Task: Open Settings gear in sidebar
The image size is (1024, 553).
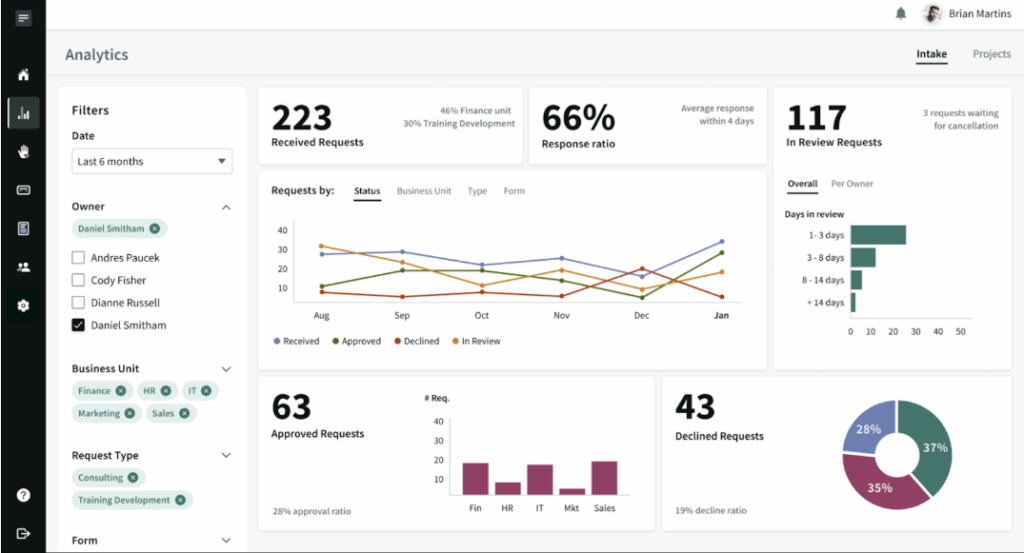Action: [x=23, y=305]
